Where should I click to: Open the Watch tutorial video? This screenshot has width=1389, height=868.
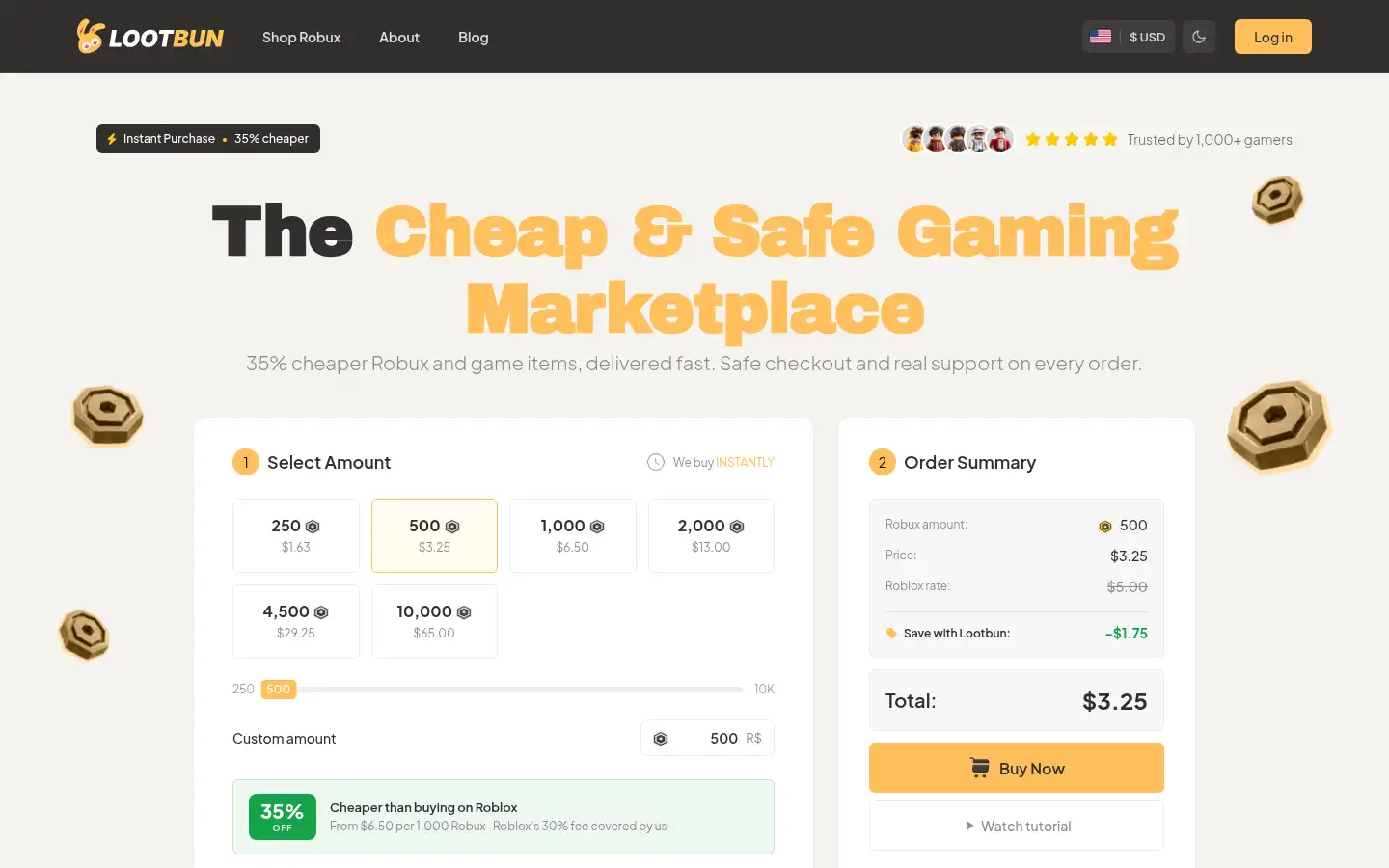point(1017,826)
